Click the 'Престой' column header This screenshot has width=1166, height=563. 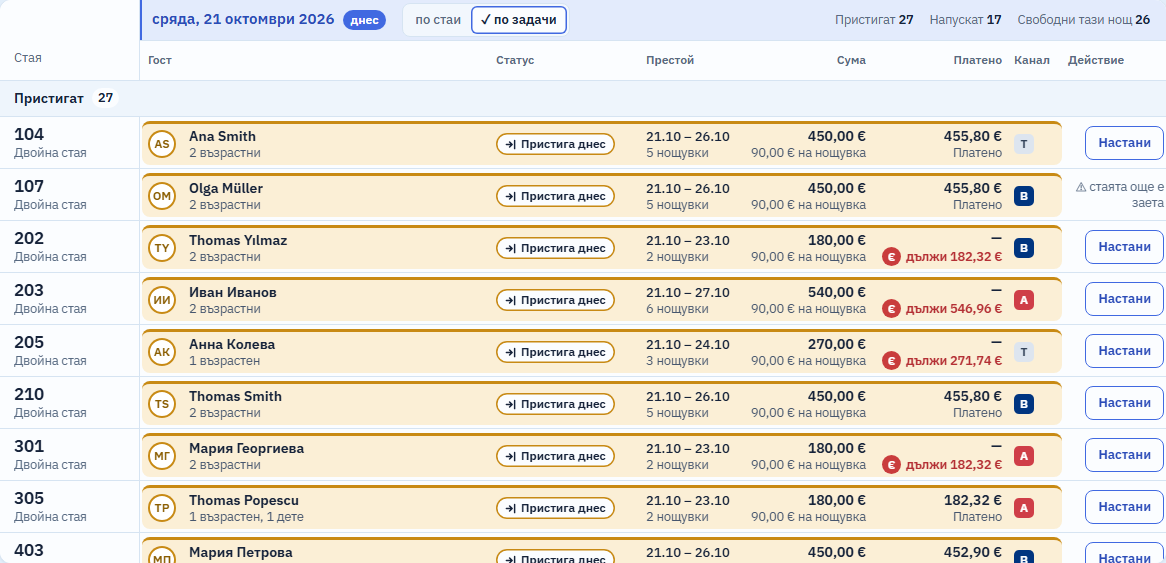coord(670,60)
